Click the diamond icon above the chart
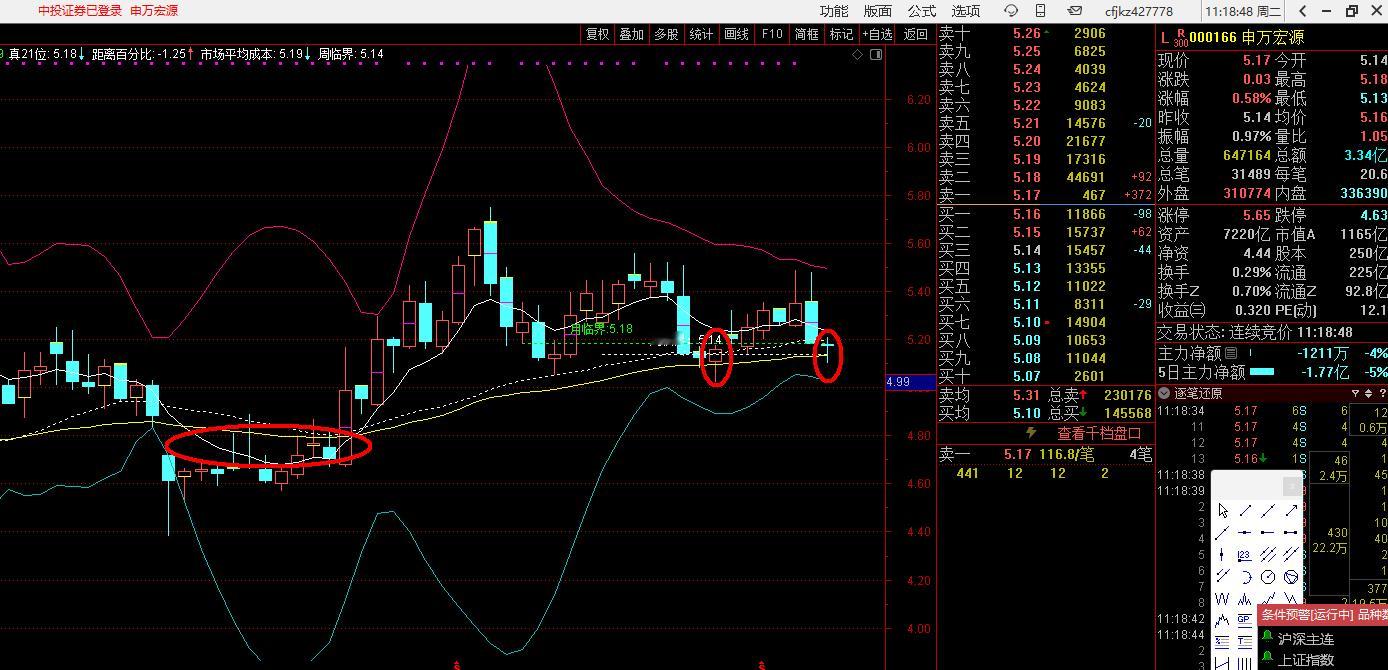Image resolution: width=1388 pixels, height=670 pixels. [858, 55]
